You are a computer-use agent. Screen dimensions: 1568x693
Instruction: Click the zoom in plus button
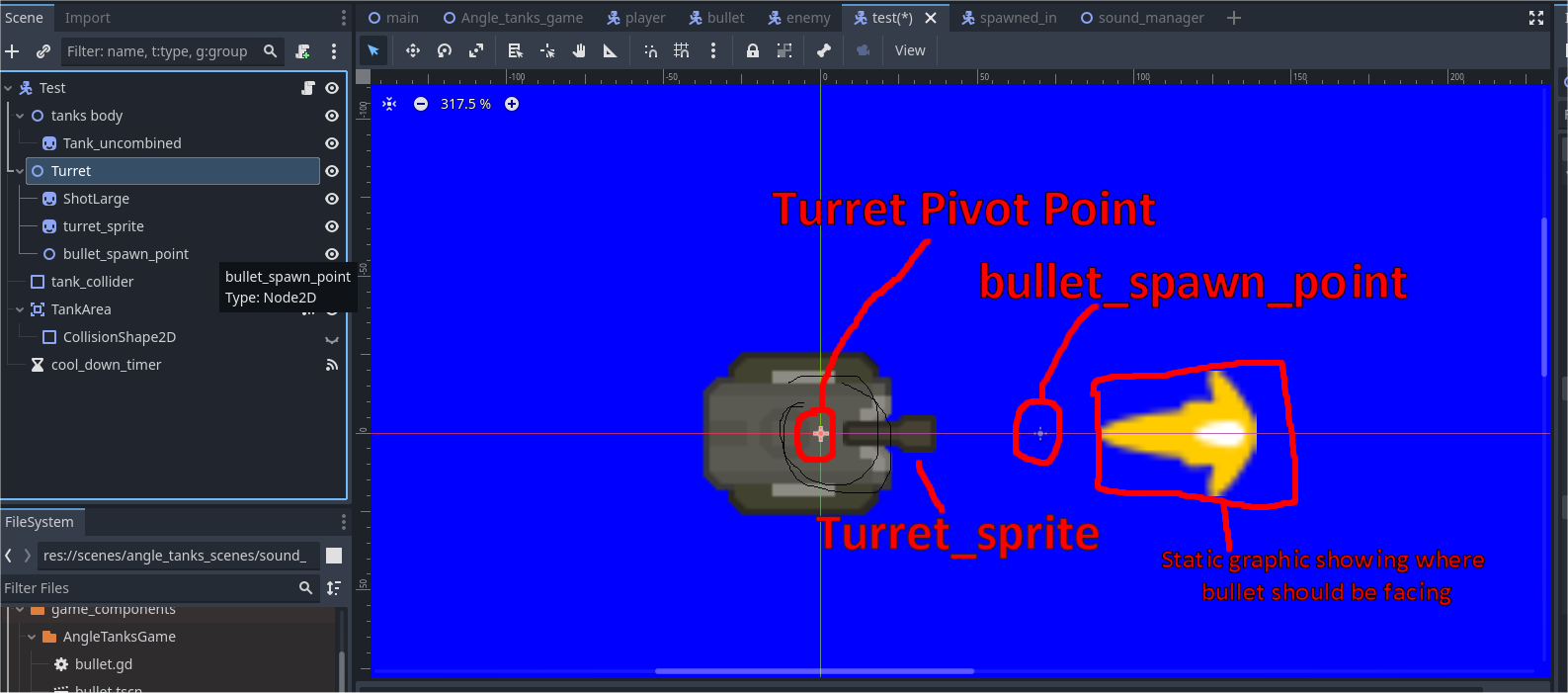512,104
